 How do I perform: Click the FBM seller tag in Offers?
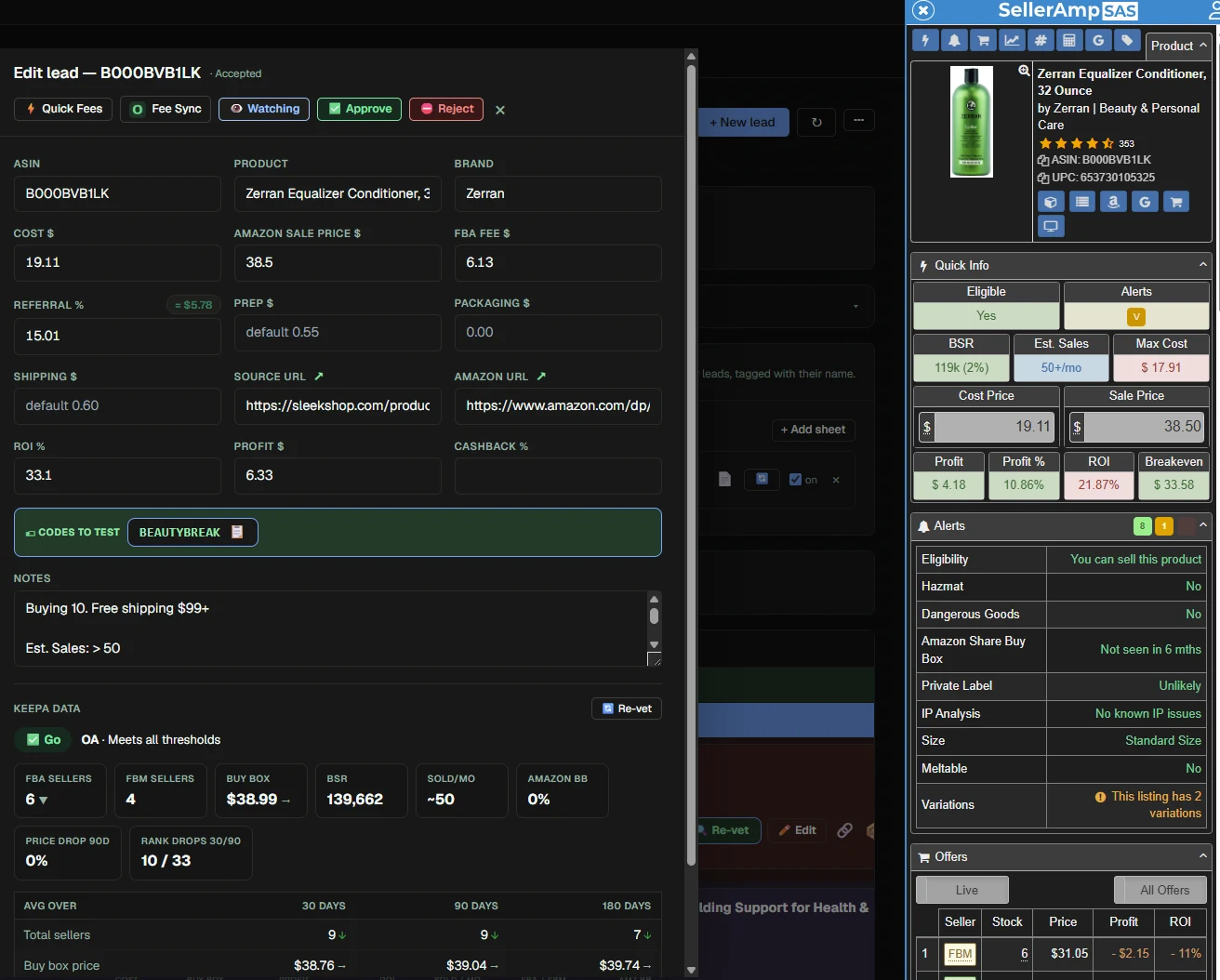[960, 954]
